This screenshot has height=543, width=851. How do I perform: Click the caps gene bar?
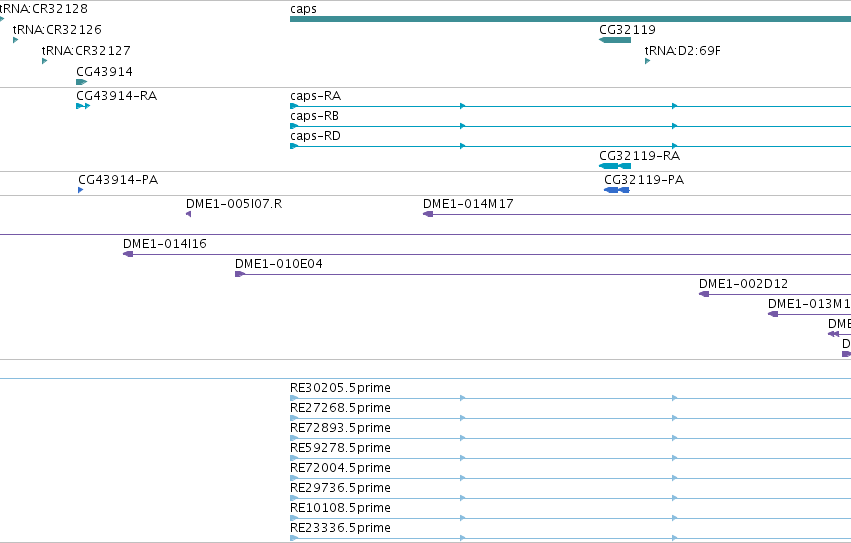tap(570, 19)
